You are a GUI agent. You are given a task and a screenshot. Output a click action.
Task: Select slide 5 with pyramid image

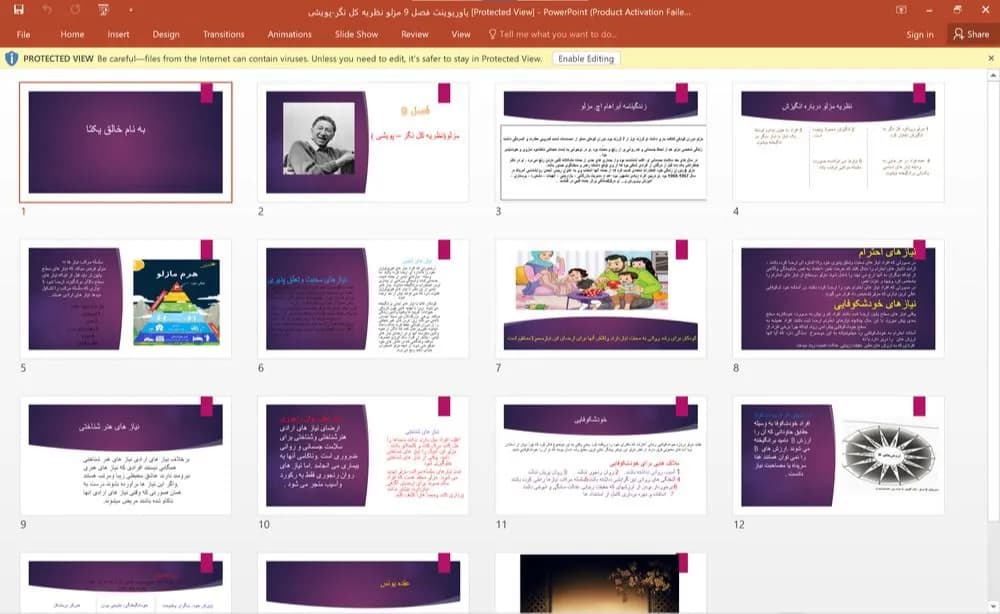point(126,298)
